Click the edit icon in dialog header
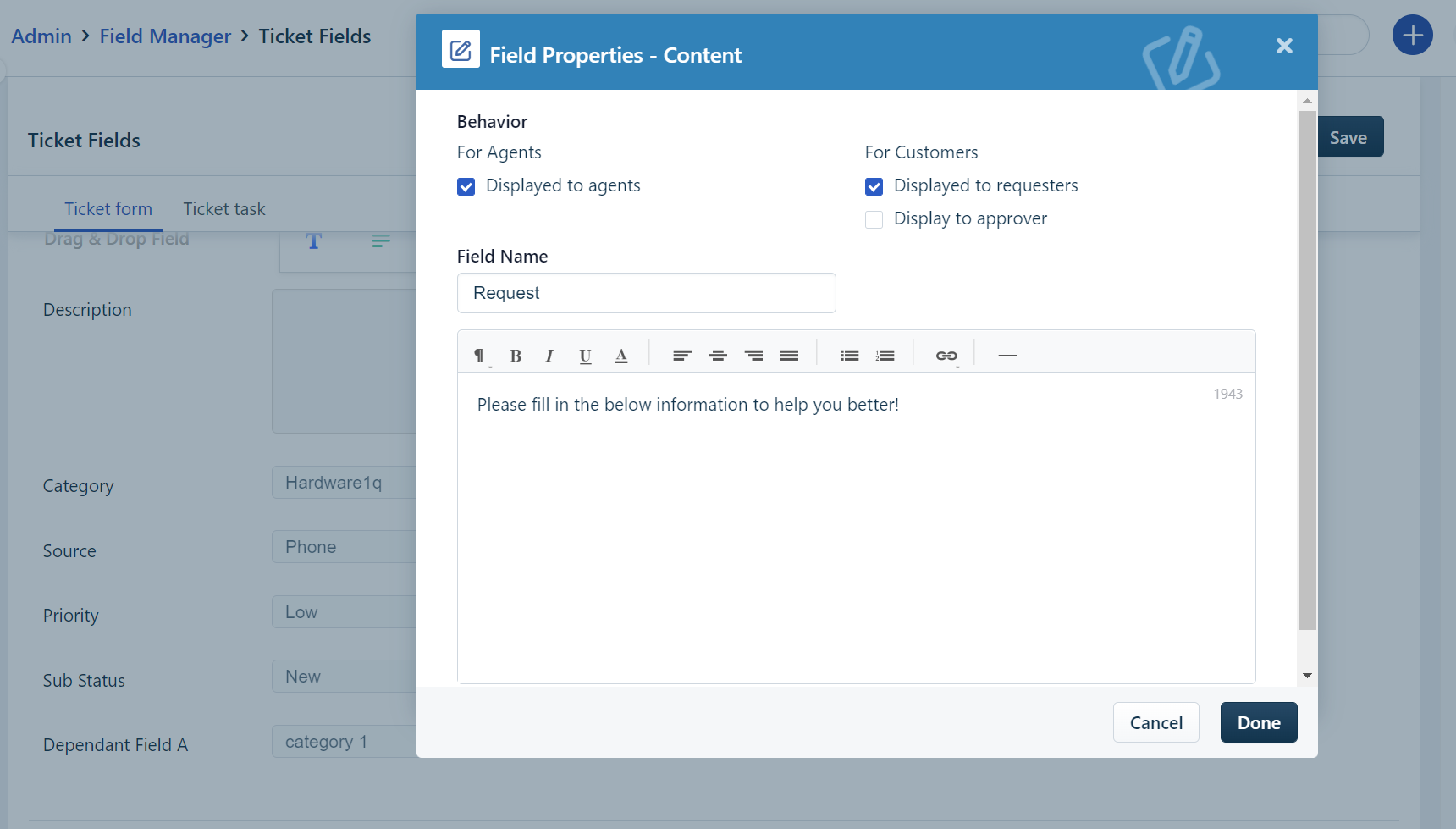 [461, 49]
